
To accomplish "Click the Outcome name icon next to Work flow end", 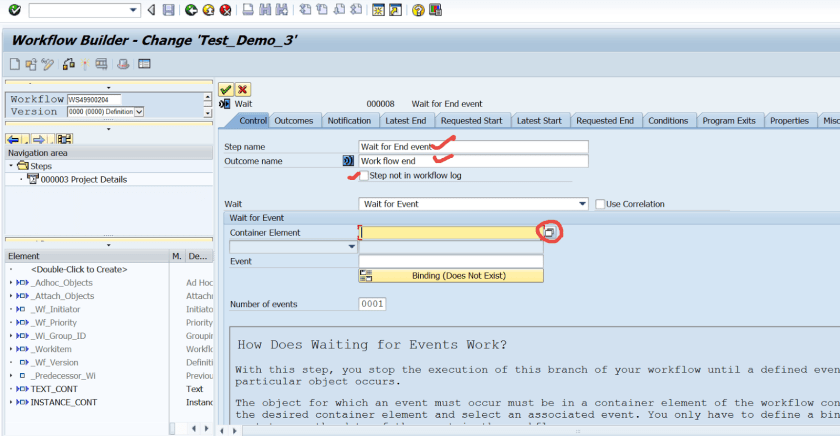I will coord(348,161).
